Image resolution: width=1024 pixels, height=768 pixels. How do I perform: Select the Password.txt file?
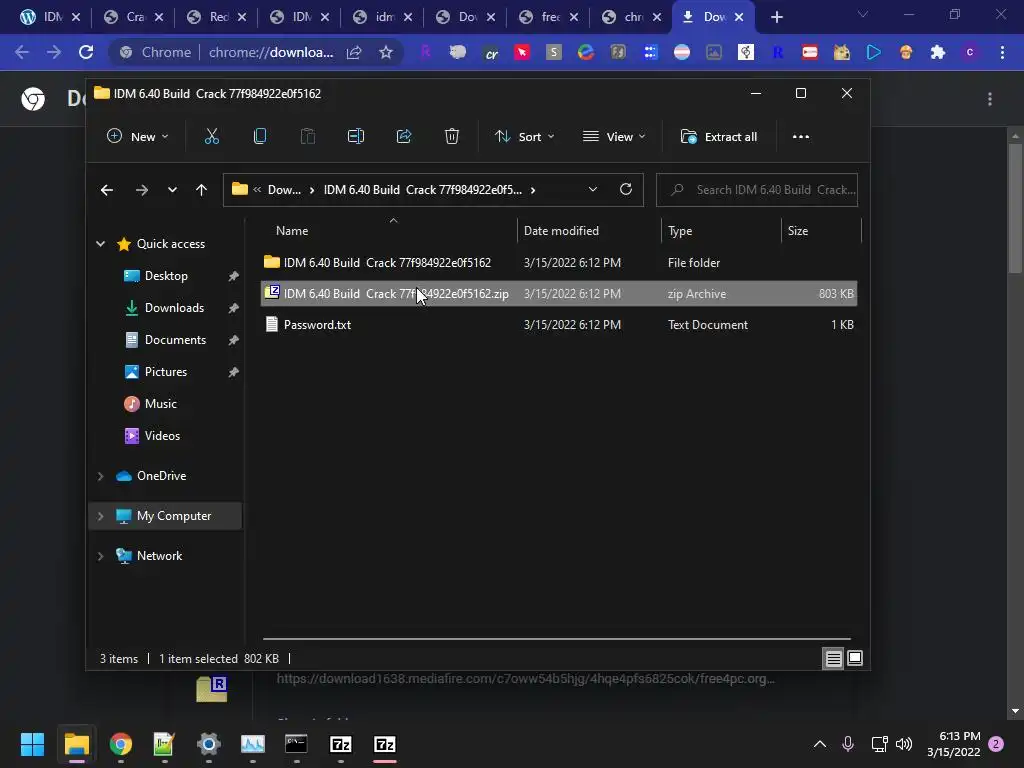coord(559,325)
